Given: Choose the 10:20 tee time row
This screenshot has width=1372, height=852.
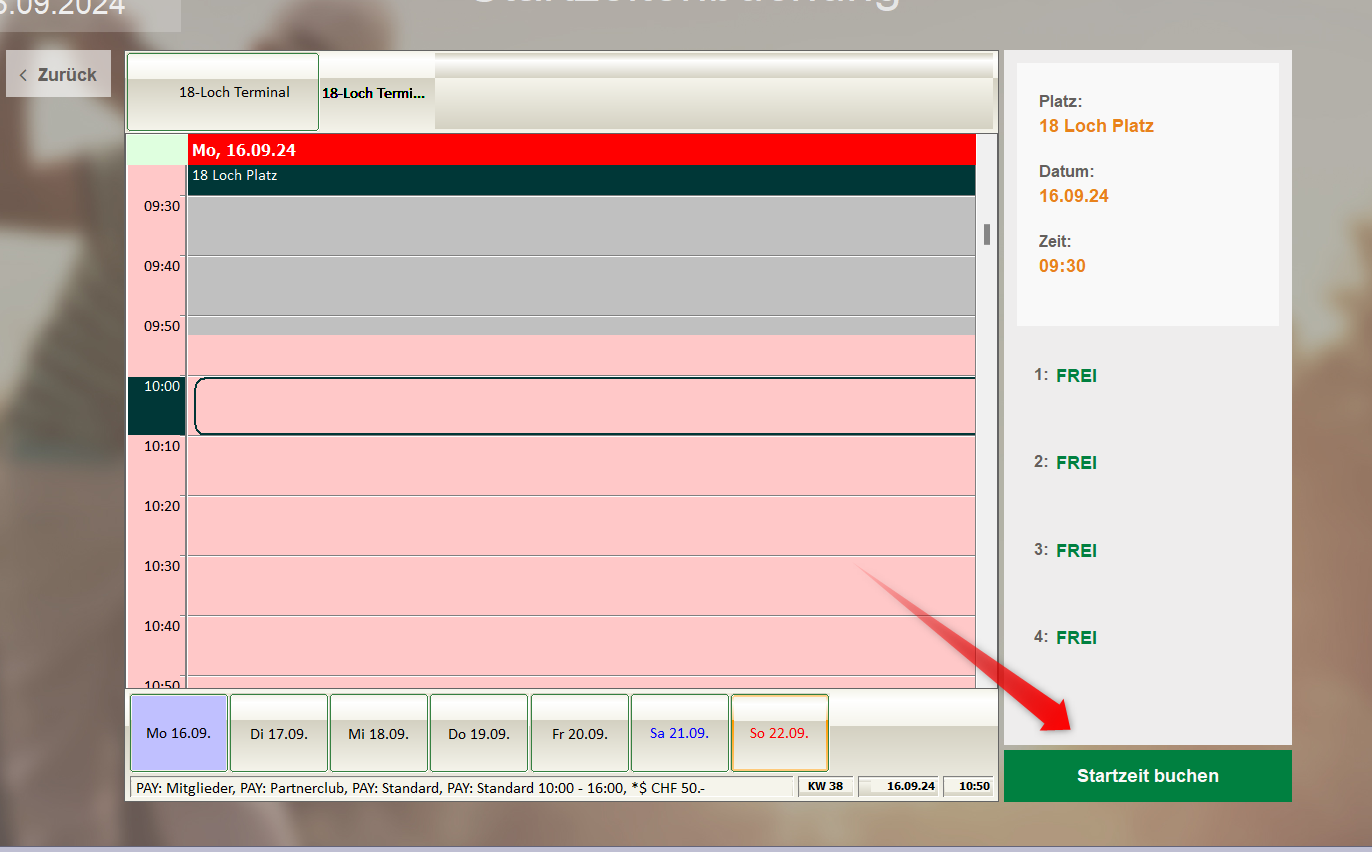Looking at the screenshot, I should [x=580, y=526].
